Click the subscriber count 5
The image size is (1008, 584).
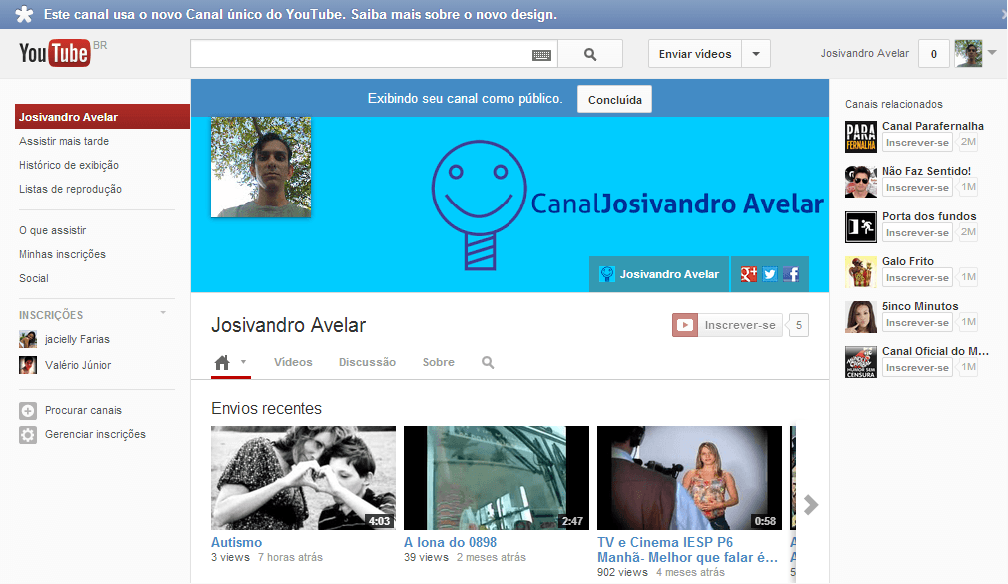point(798,325)
